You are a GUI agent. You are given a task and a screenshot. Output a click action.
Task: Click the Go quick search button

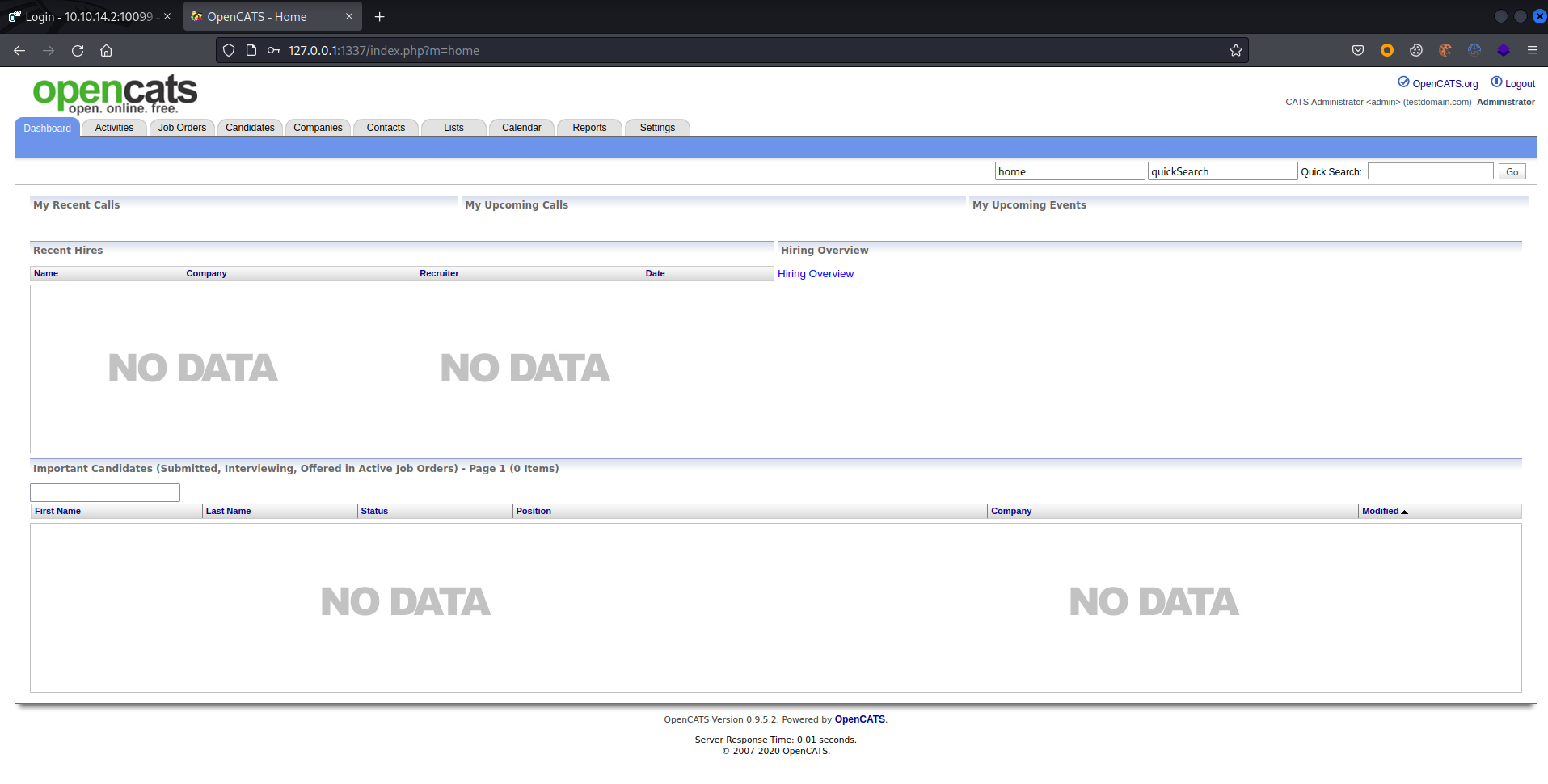click(1512, 172)
